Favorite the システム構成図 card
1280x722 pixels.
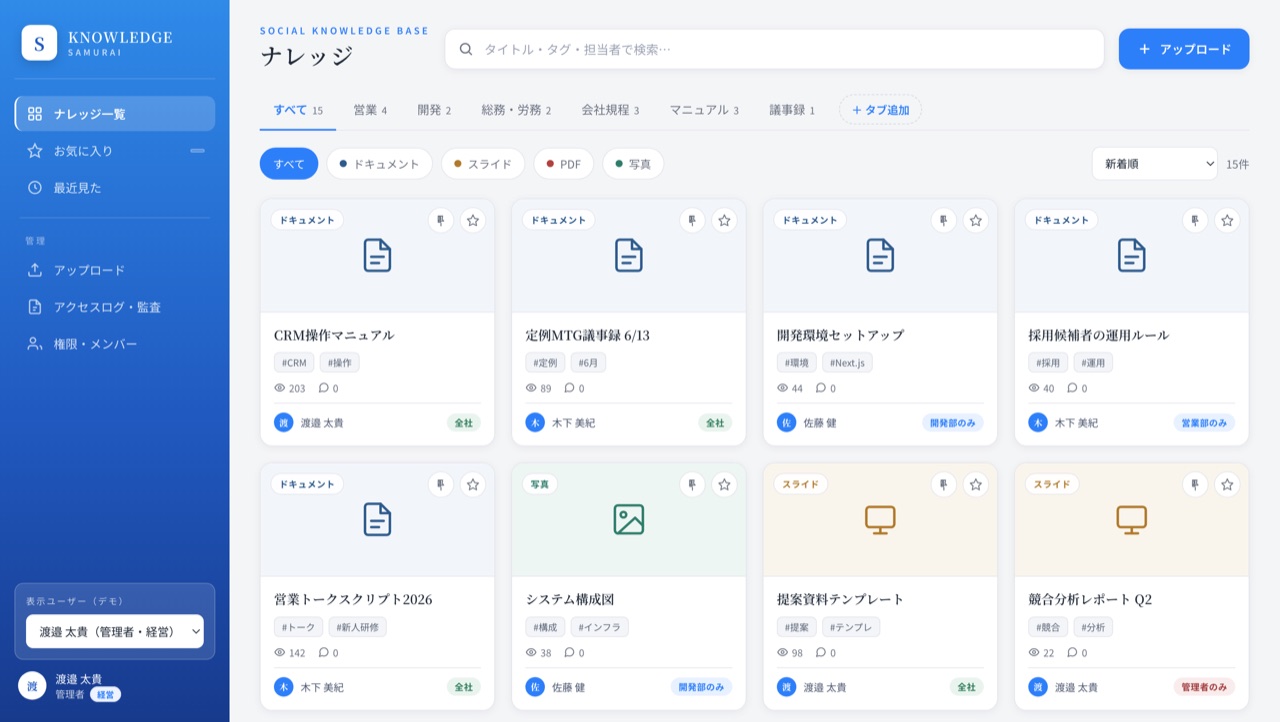coord(724,484)
